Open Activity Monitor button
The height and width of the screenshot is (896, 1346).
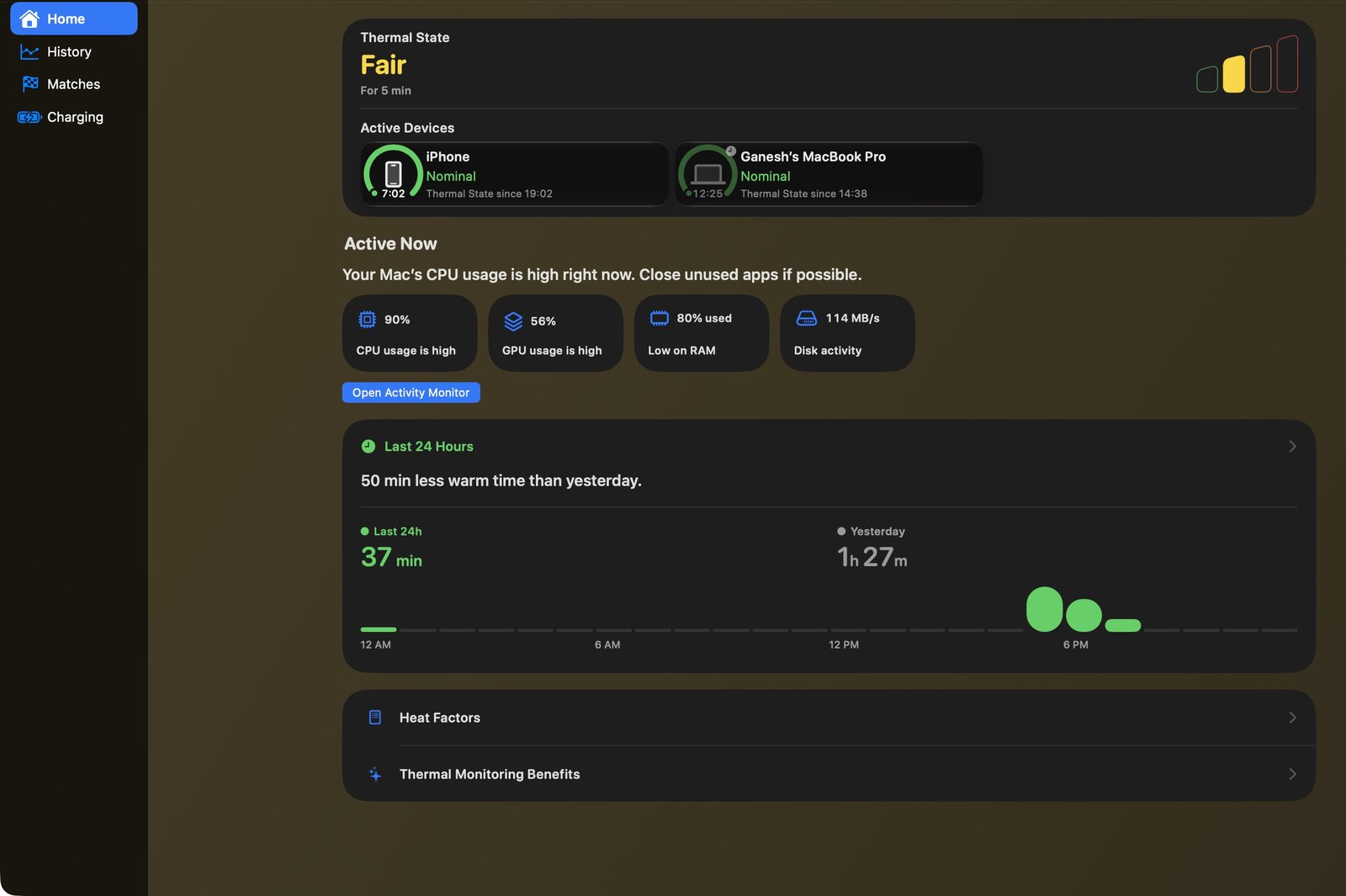[x=411, y=393]
